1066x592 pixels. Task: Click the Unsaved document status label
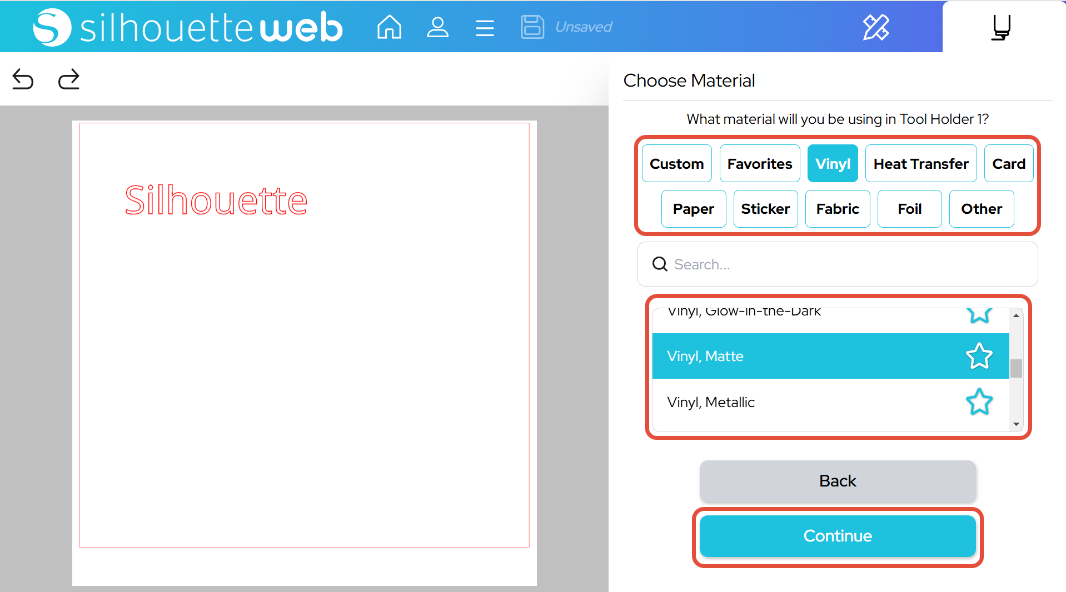(583, 27)
